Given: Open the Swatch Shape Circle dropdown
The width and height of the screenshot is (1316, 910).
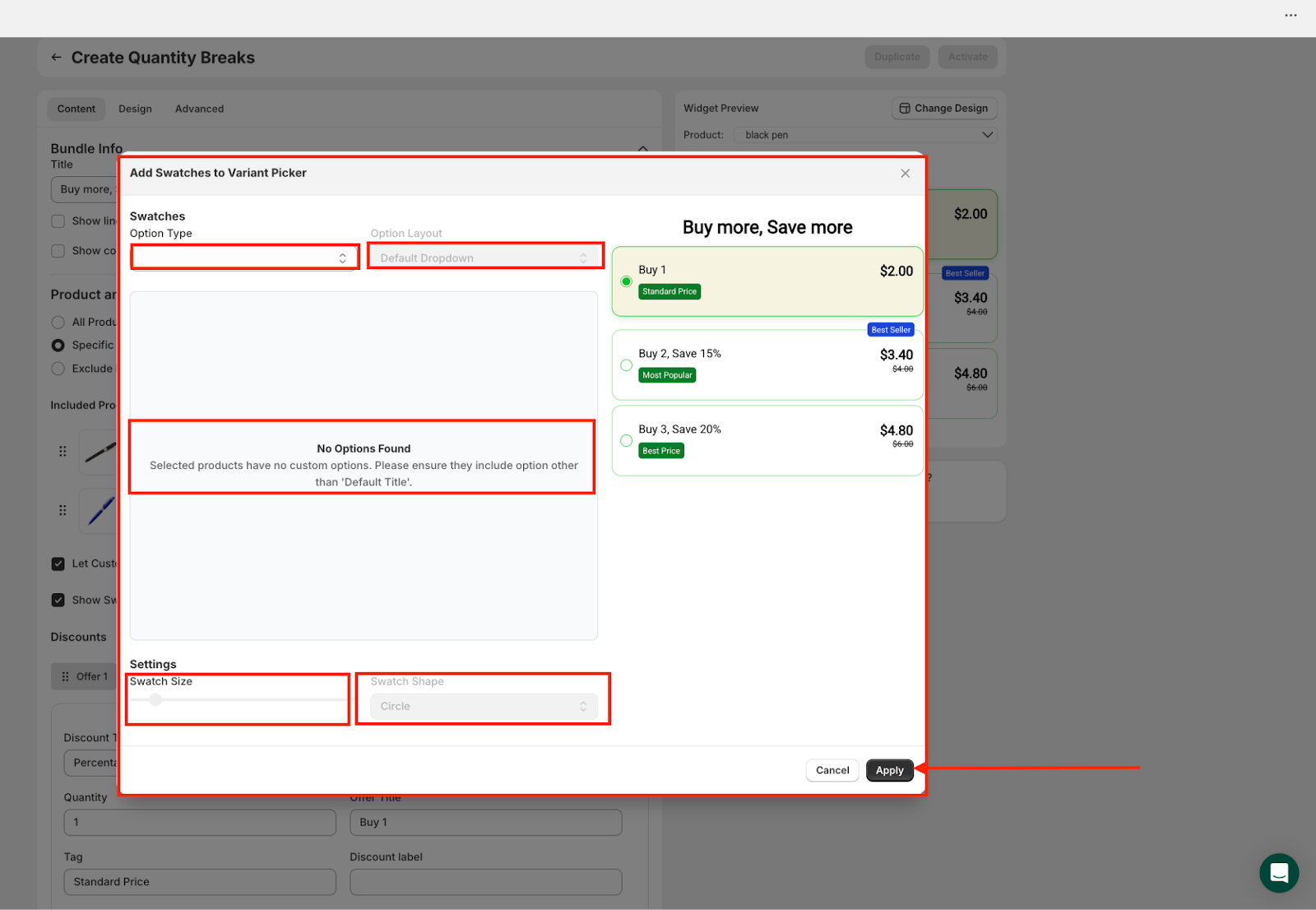Looking at the screenshot, I should 484,707.
